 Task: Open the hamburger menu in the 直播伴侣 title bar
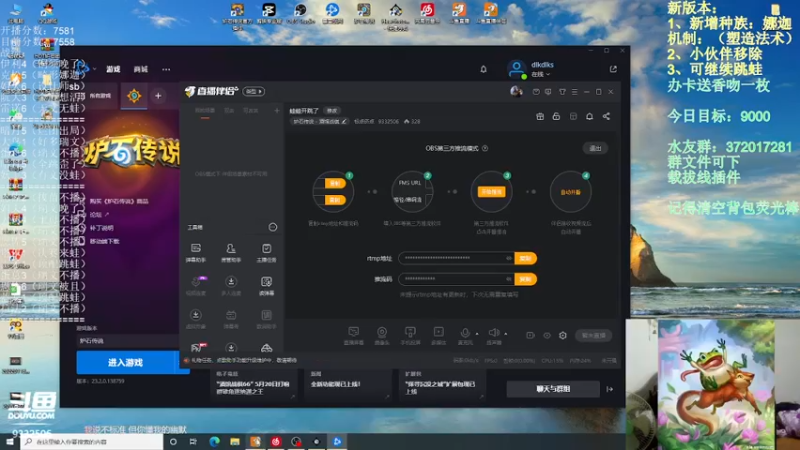574,92
